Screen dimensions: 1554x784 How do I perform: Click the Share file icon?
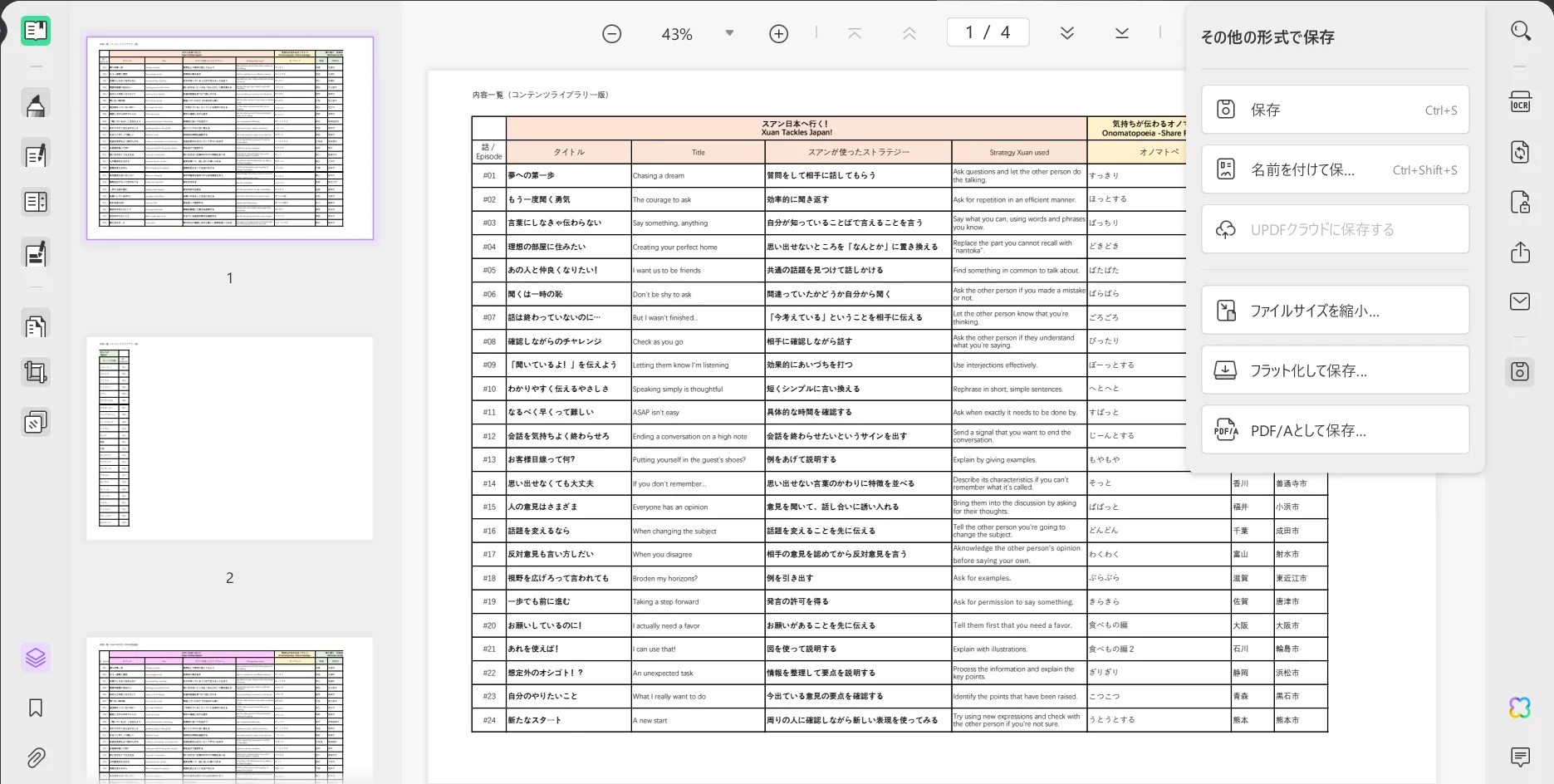1520,252
